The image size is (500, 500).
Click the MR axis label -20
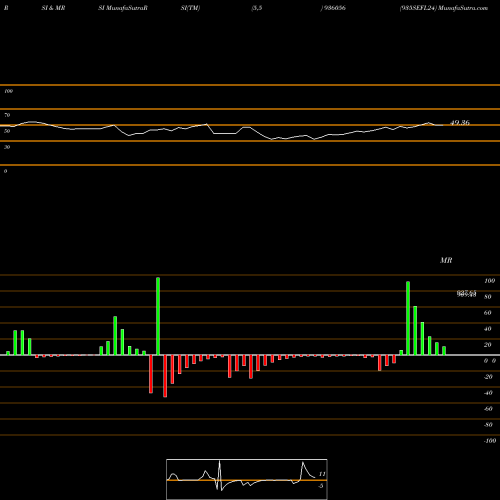pos(488,377)
